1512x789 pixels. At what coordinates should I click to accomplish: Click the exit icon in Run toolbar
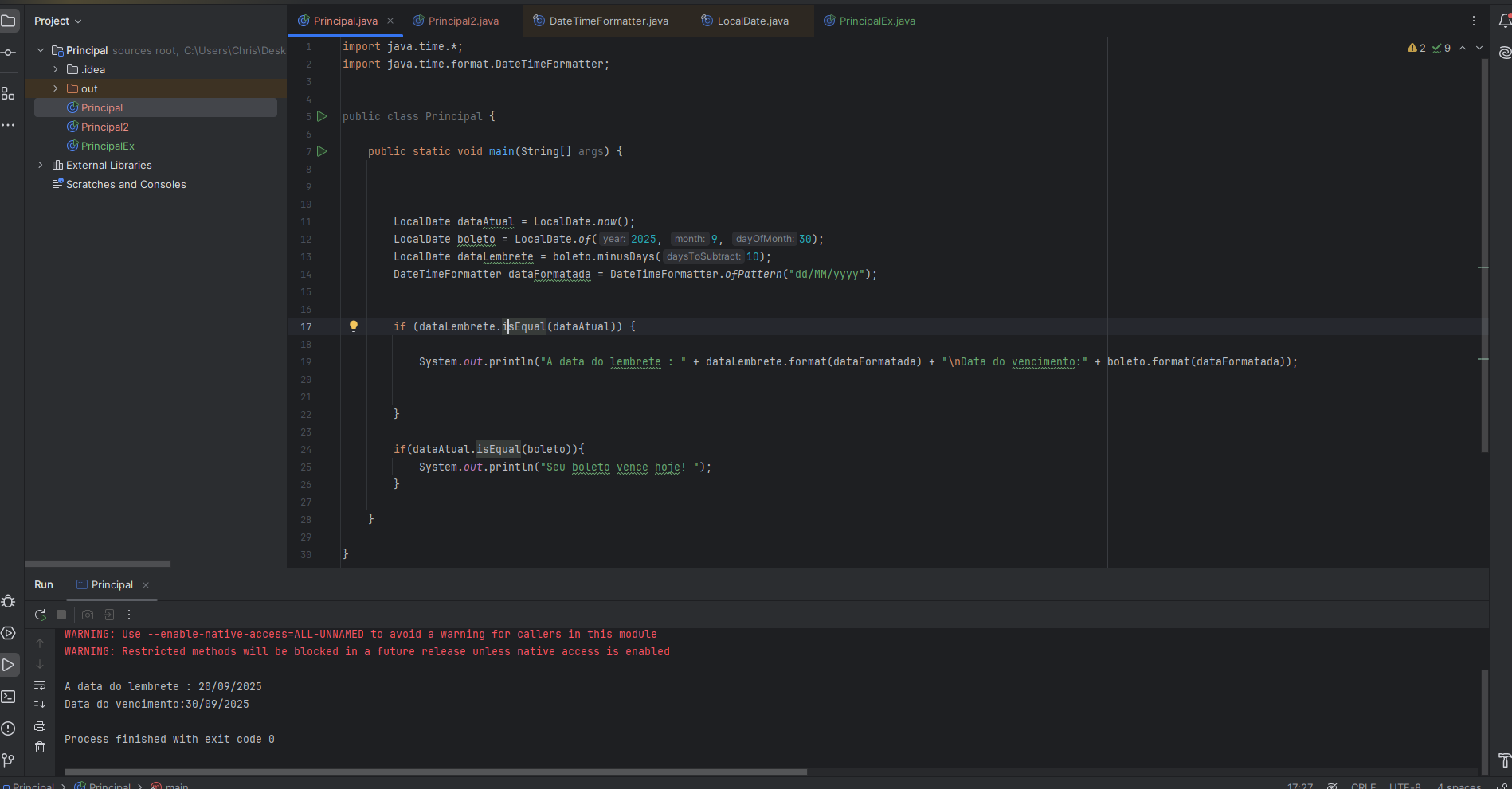[x=109, y=615]
